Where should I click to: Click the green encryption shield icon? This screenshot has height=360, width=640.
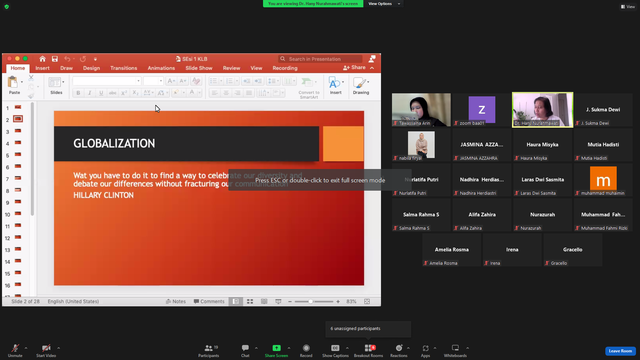coord(7,7)
